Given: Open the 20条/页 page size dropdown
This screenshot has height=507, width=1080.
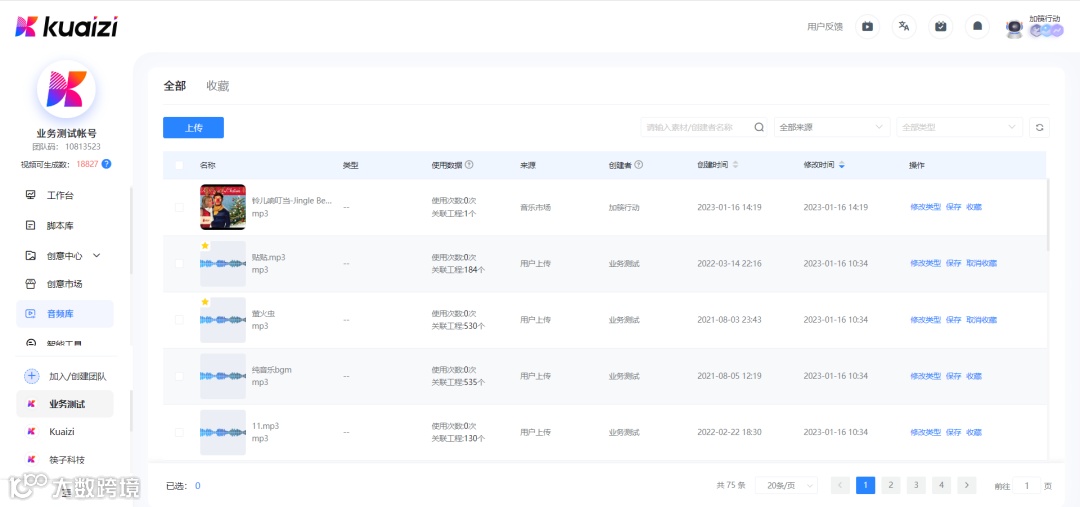Looking at the screenshot, I should (x=786, y=485).
